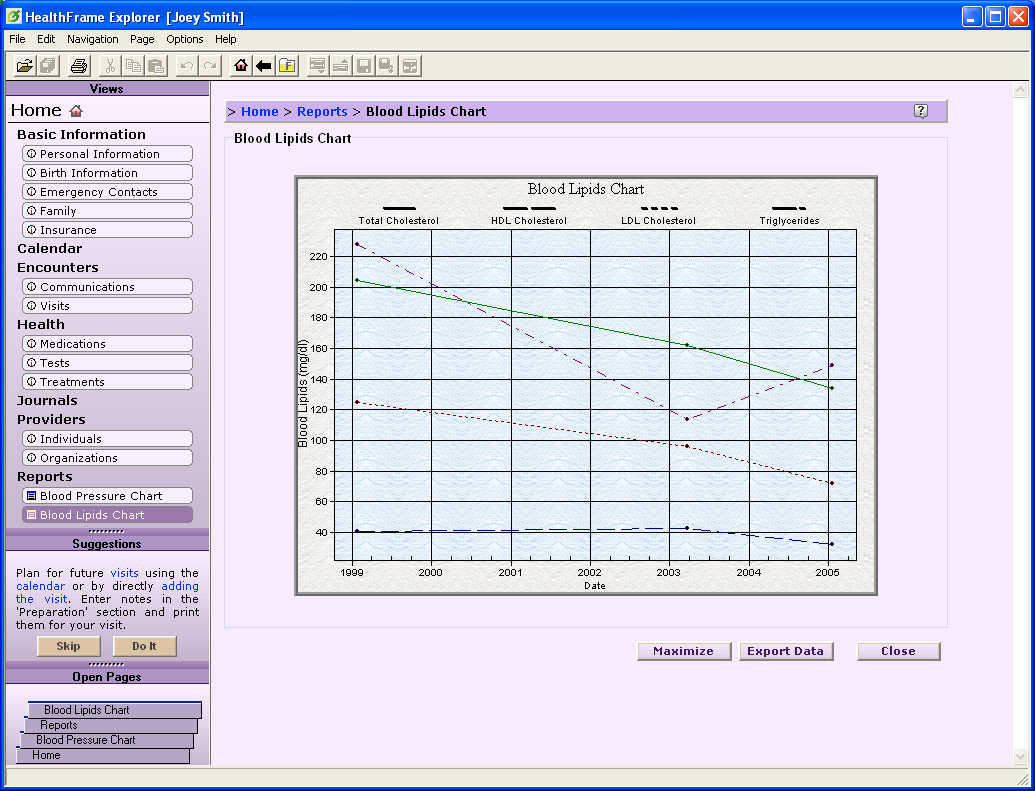Select Reports in Open Pages stack
Viewport: 1035px width, 791px height.
[110, 725]
